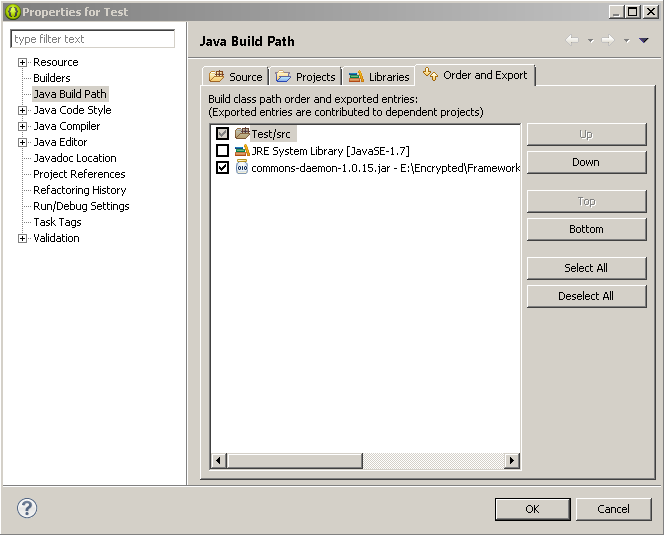664x535 pixels.
Task: Open the view menu triangle at top right
Action: (x=644, y=40)
